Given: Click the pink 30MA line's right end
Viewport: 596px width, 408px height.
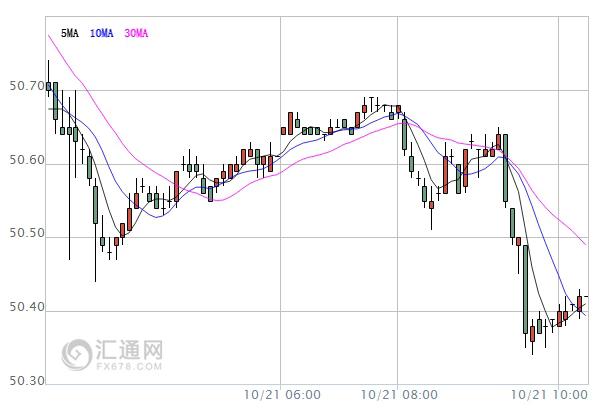Looking at the screenshot, I should (x=585, y=244).
